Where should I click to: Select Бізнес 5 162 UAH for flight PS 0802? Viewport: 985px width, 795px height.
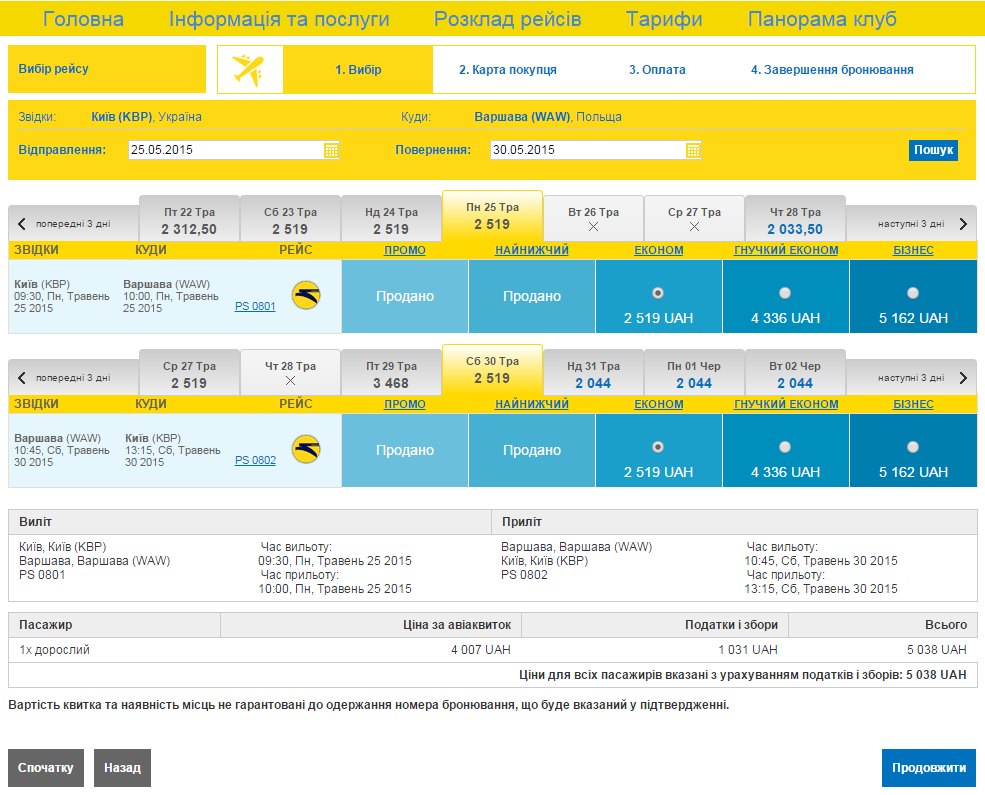pos(913,447)
